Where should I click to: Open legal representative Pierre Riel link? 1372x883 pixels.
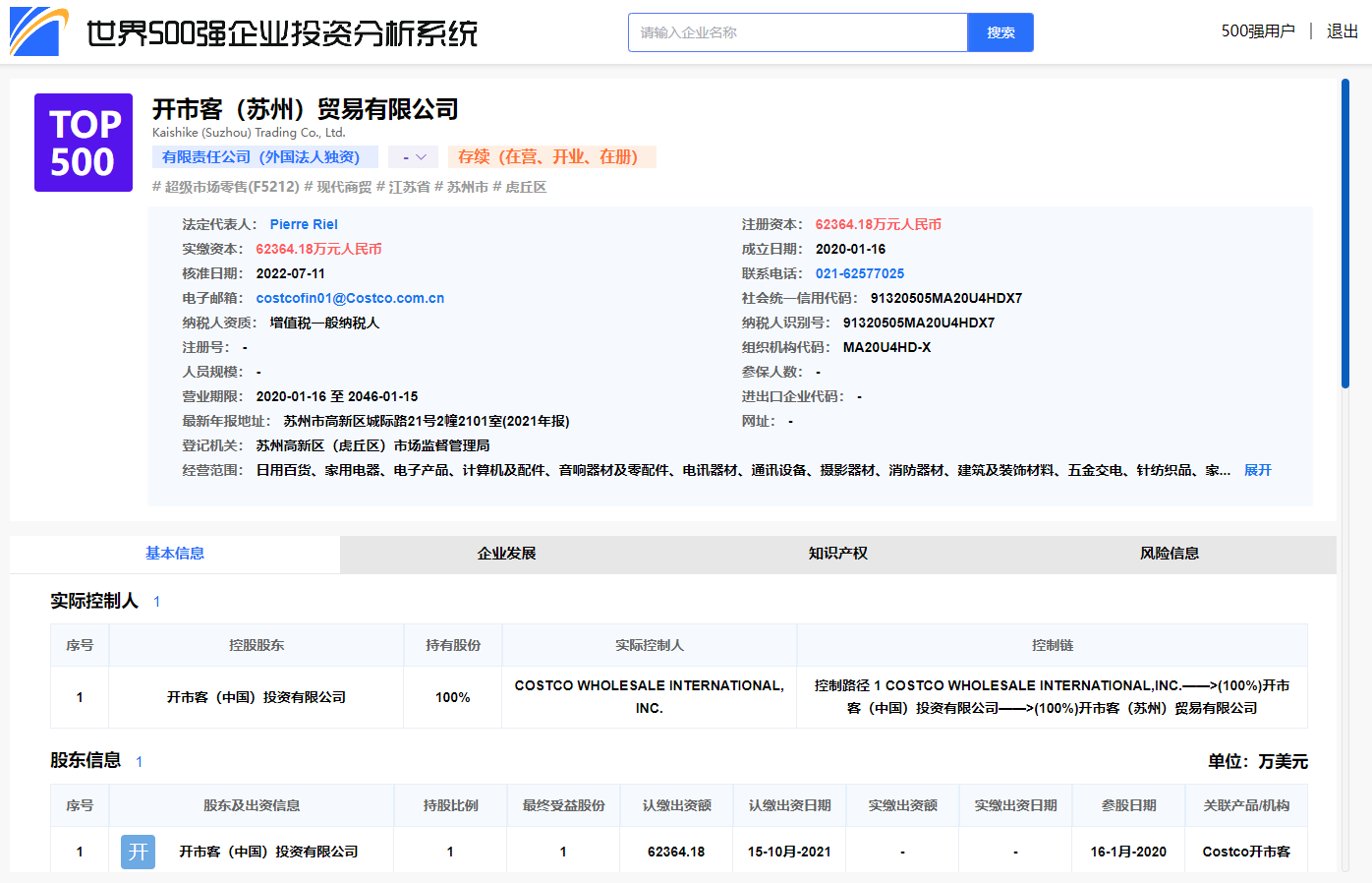coord(304,224)
